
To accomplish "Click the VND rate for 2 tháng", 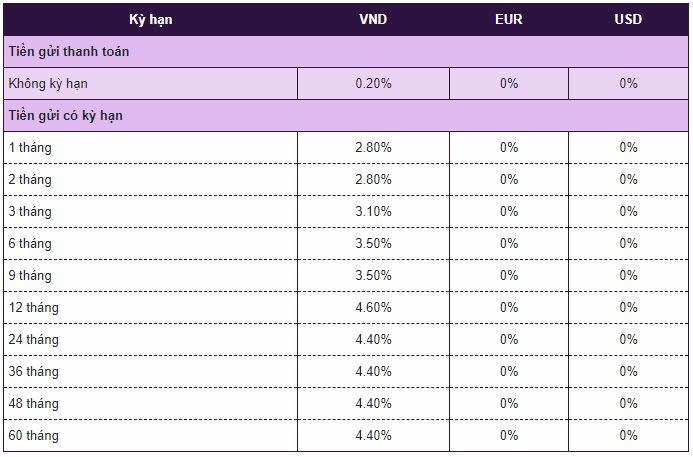I will click(373, 179).
